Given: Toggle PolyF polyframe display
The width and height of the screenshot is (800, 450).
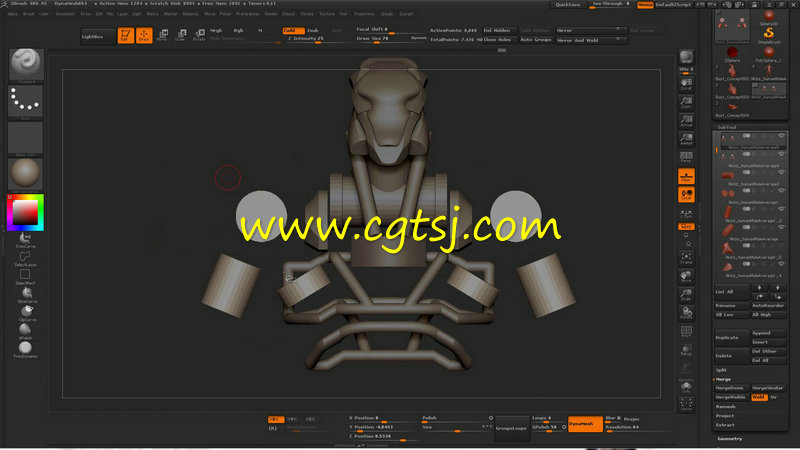Looking at the screenshot, I should (x=686, y=332).
